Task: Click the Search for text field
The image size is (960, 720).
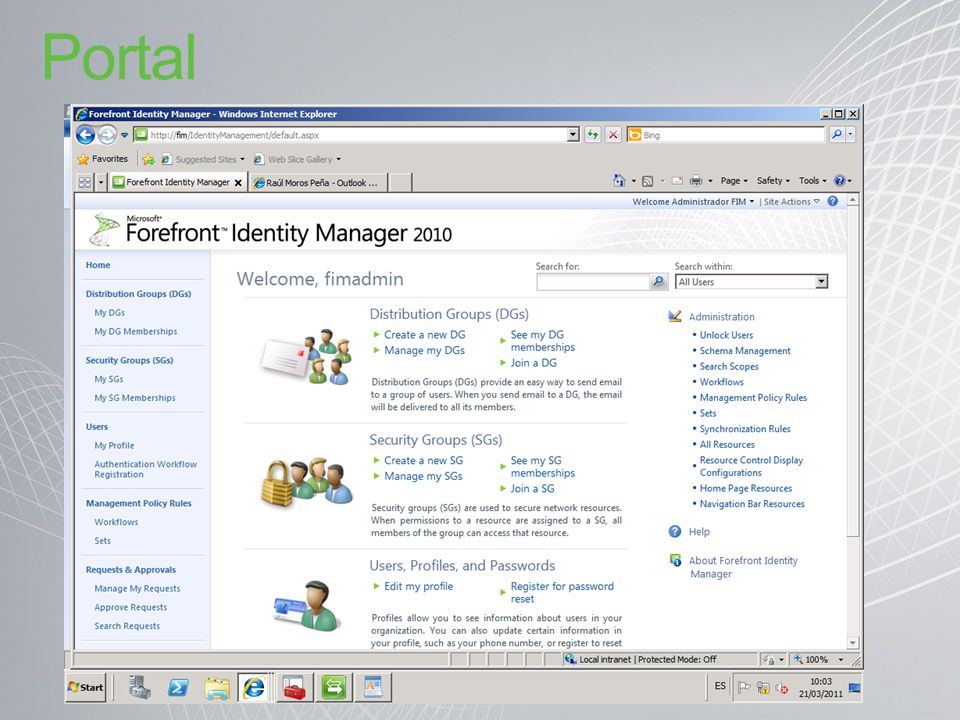Action: click(x=593, y=282)
